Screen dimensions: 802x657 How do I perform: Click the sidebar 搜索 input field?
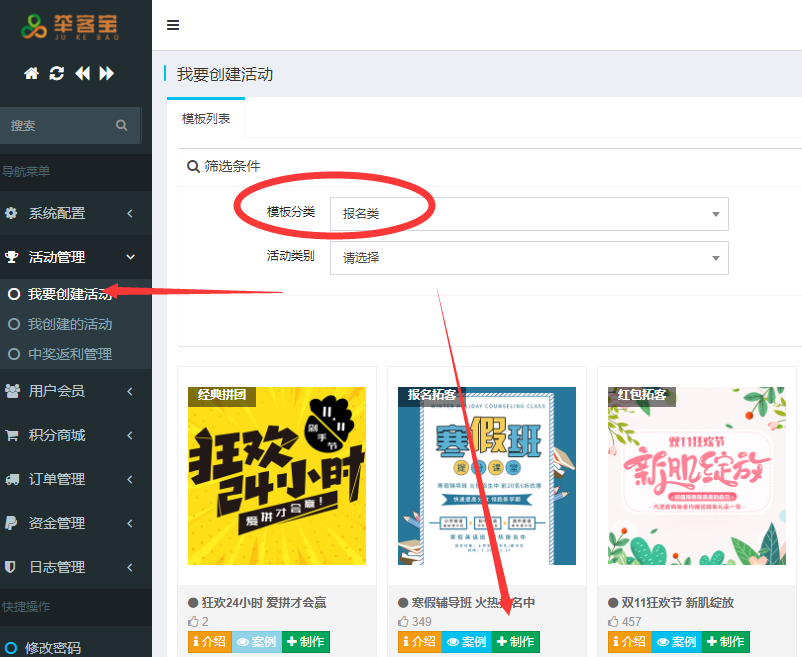pos(70,125)
